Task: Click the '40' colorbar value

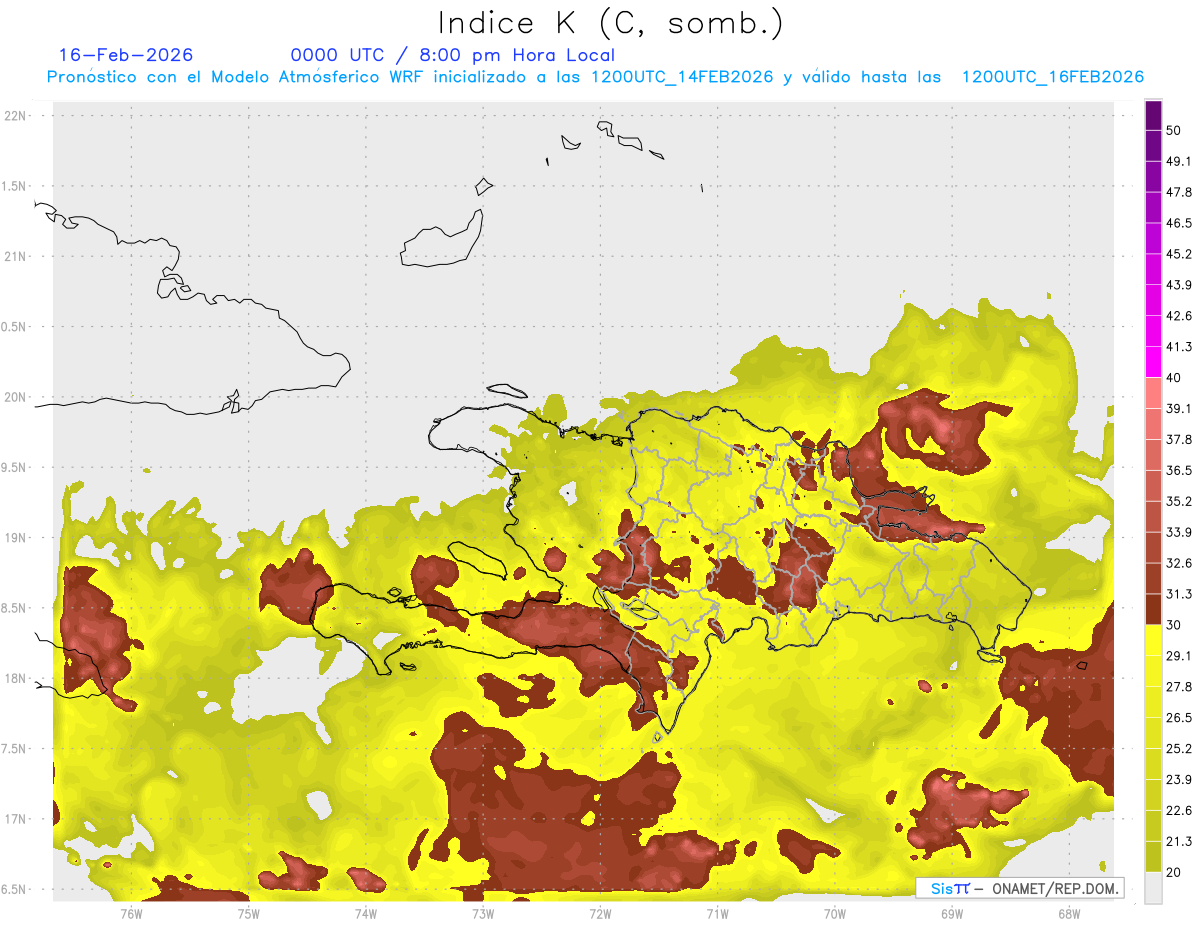Action: point(1174,378)
